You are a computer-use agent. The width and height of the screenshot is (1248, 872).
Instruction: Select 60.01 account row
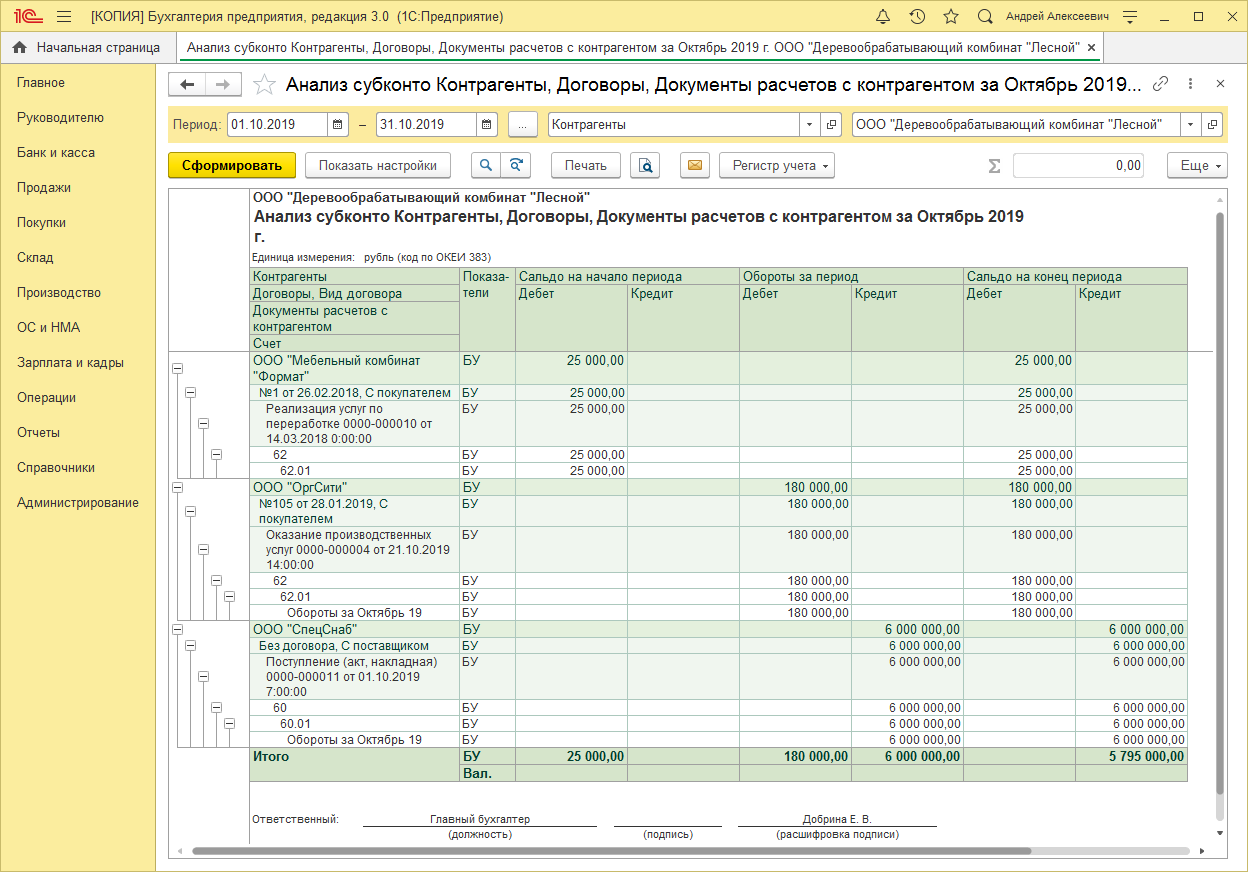pyautogui.click(x=354, y=724)
